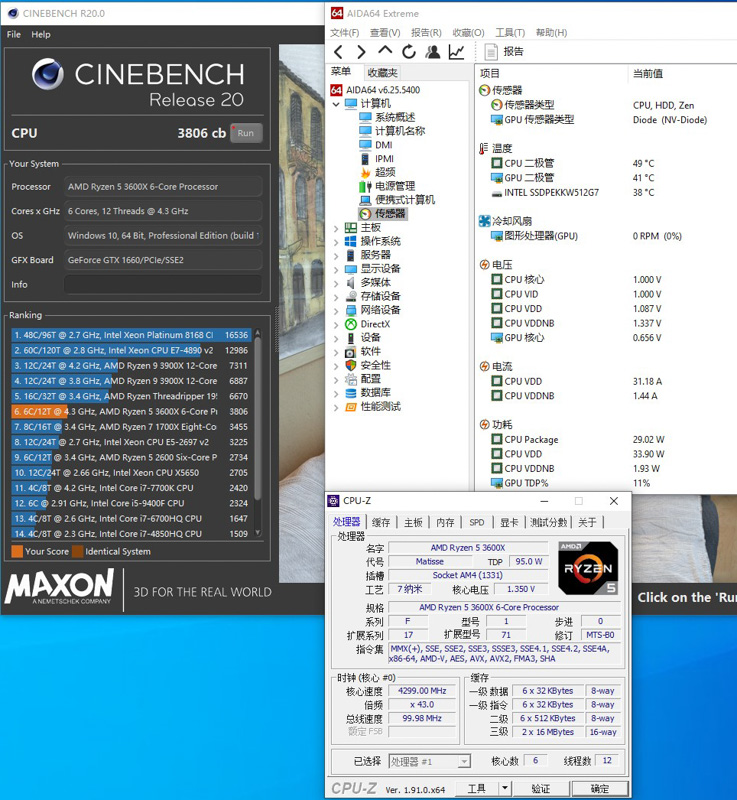Click 数据库 database icon in tree

tap(350, 393)
